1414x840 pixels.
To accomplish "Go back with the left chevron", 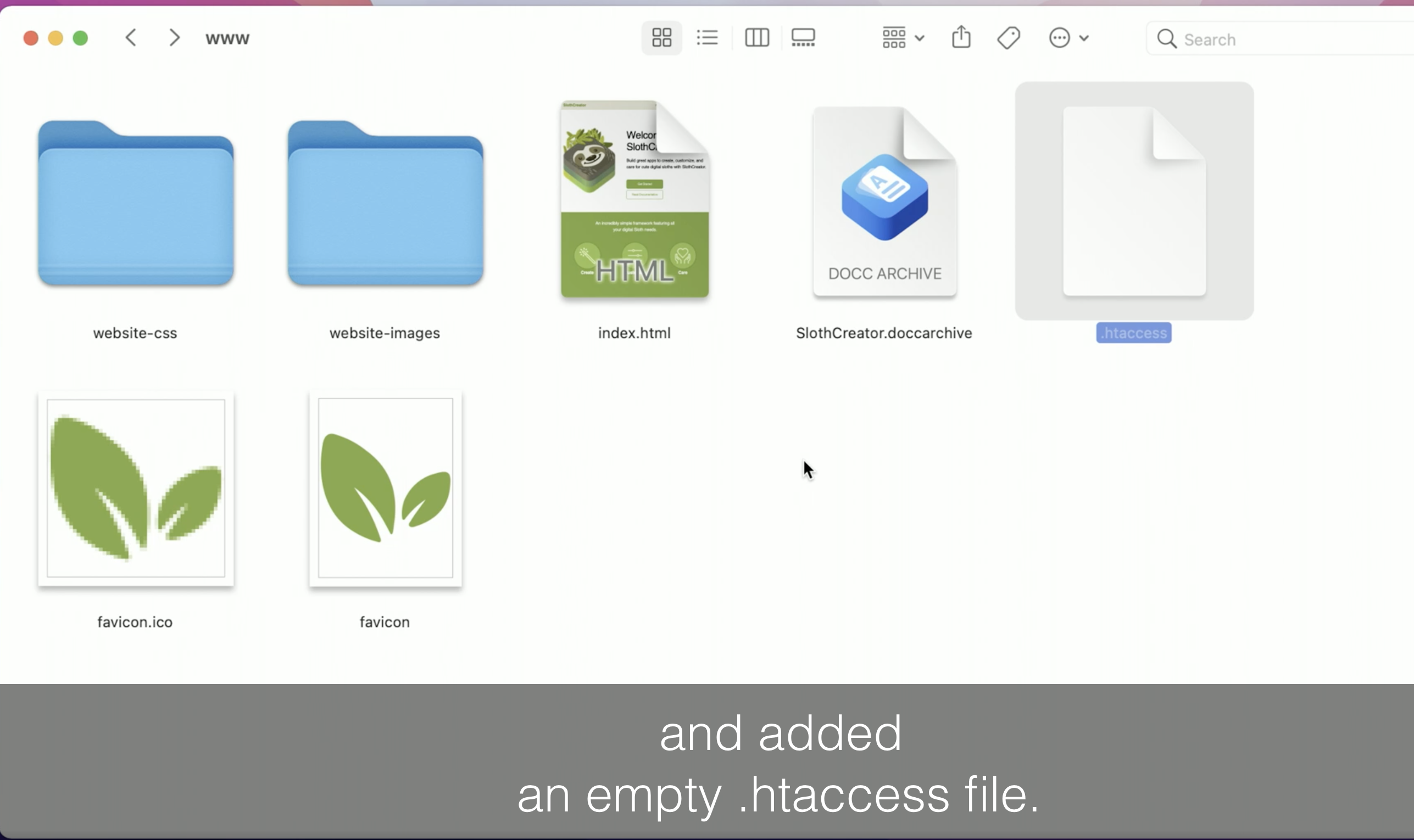I will (131, 38).
